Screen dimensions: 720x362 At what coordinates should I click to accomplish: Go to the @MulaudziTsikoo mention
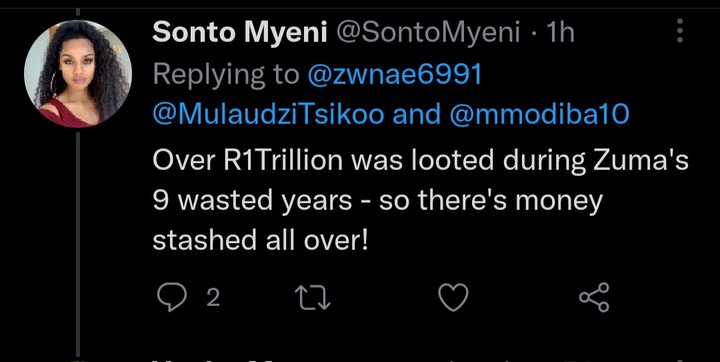coord(268,115)
